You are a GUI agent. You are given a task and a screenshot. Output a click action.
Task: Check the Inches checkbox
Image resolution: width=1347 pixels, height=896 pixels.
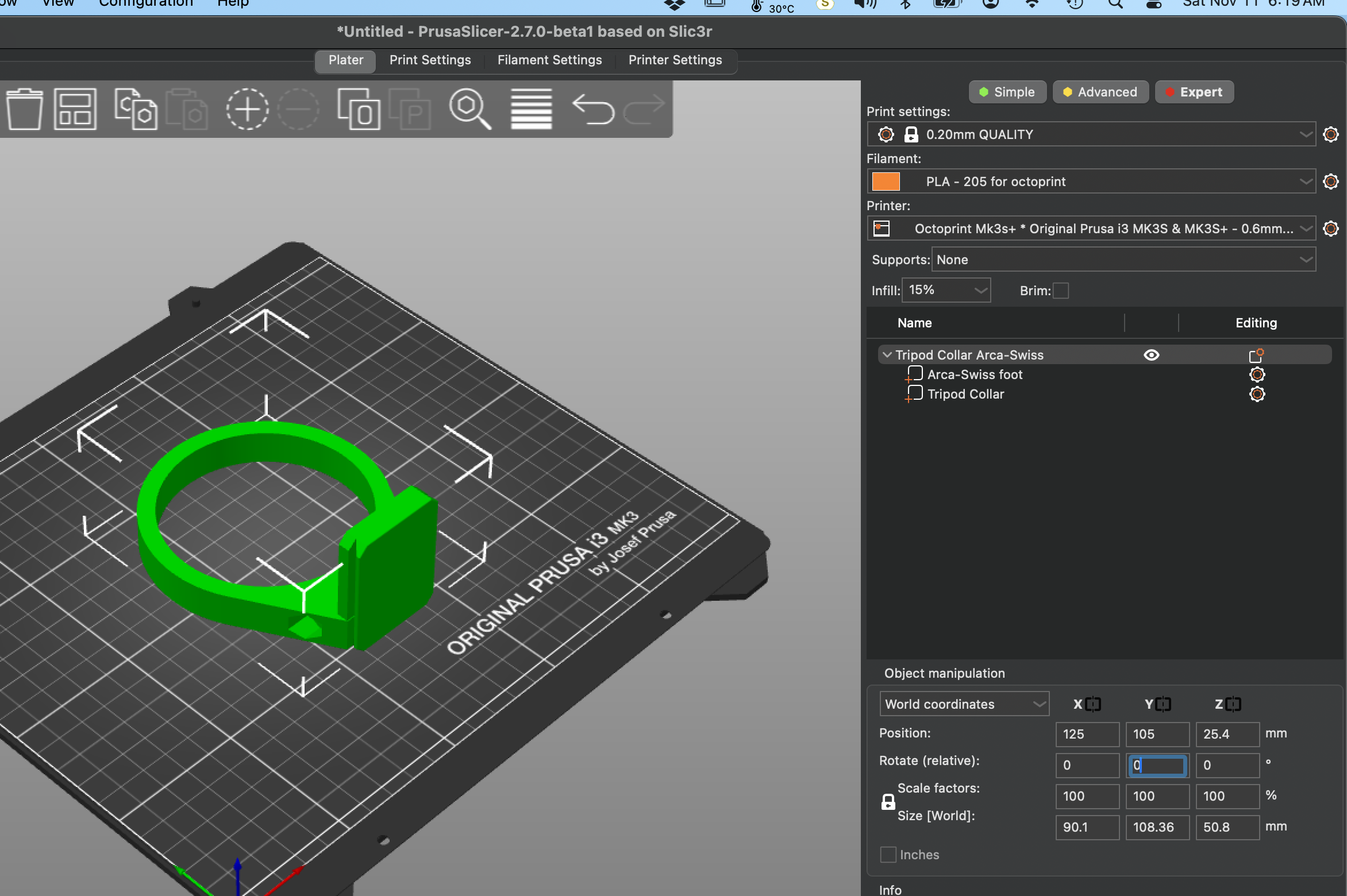pyautogui.click(x=887, y=855)
